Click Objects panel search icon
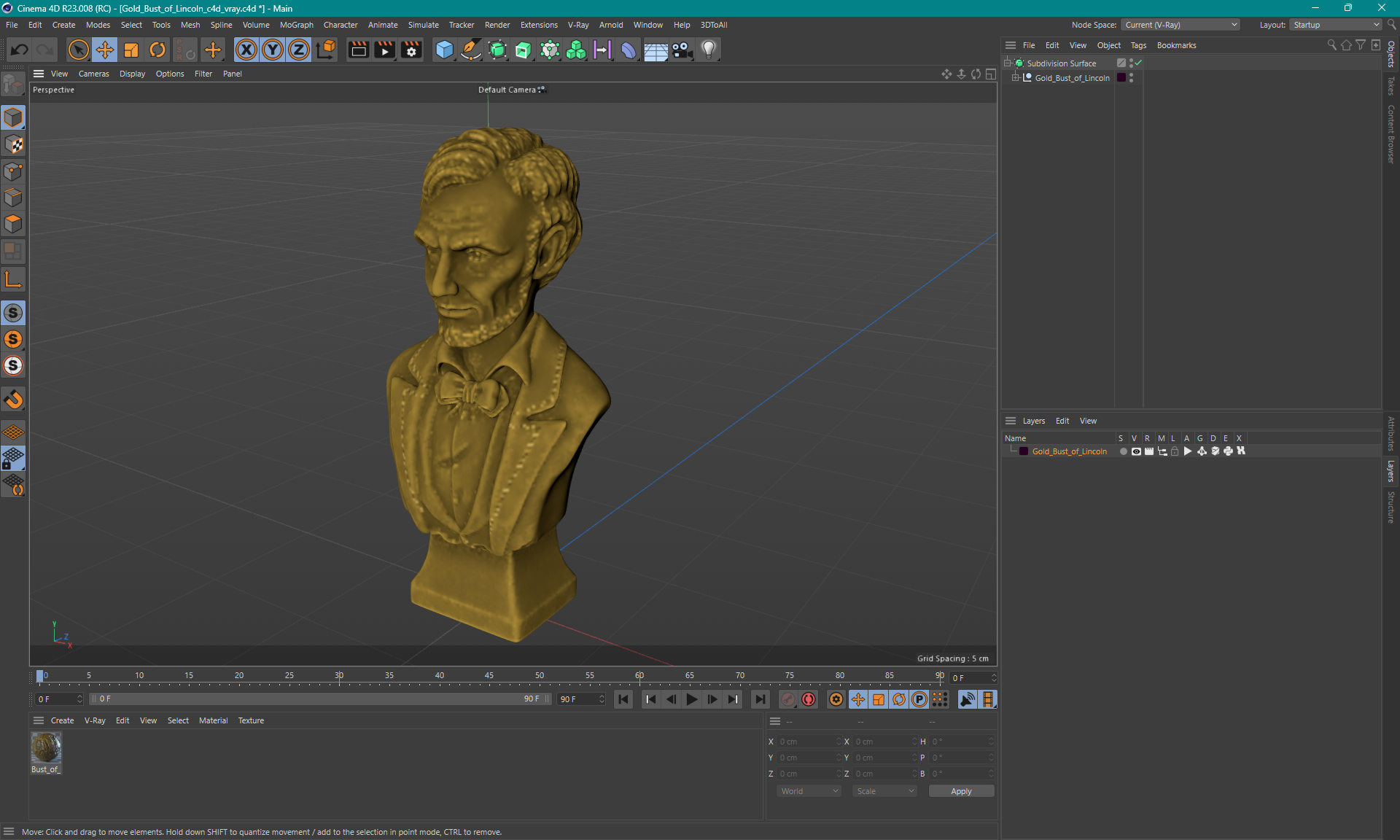The height and width of the screenshot is (840, 1400). click(1331, 45)
